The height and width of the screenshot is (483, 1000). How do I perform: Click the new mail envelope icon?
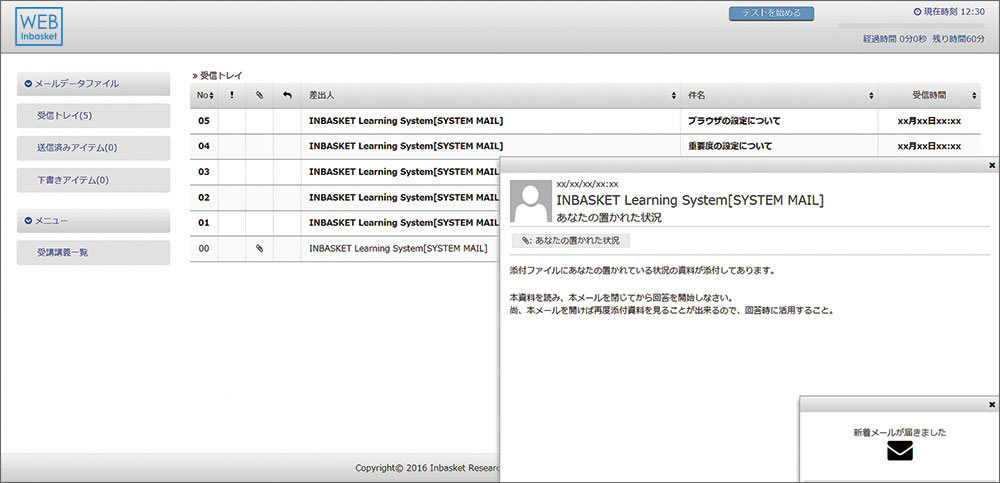pyautogui.click(x=900, y=450)
